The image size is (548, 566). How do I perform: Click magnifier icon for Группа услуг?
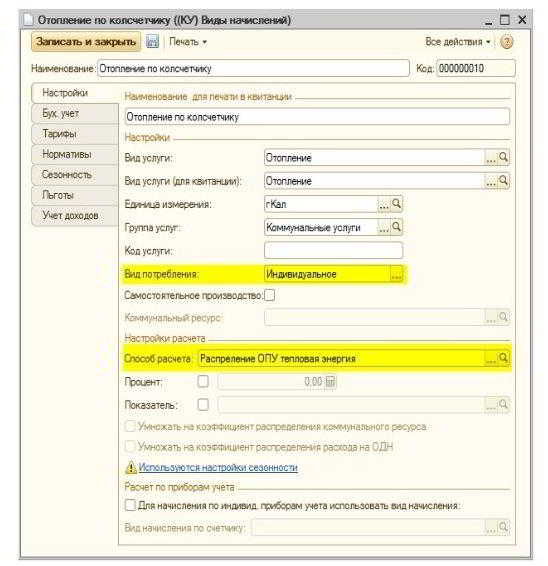coord(396,227)
